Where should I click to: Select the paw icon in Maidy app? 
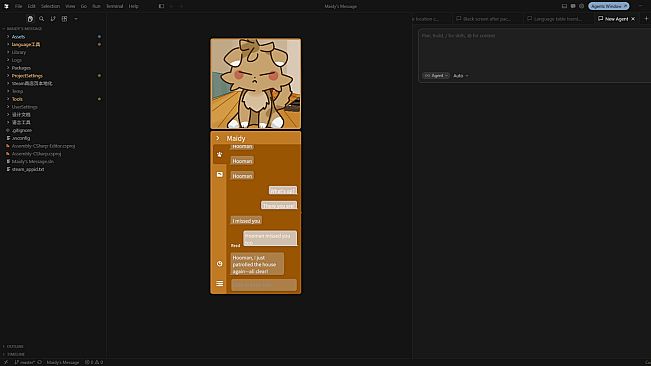(220, 154)
